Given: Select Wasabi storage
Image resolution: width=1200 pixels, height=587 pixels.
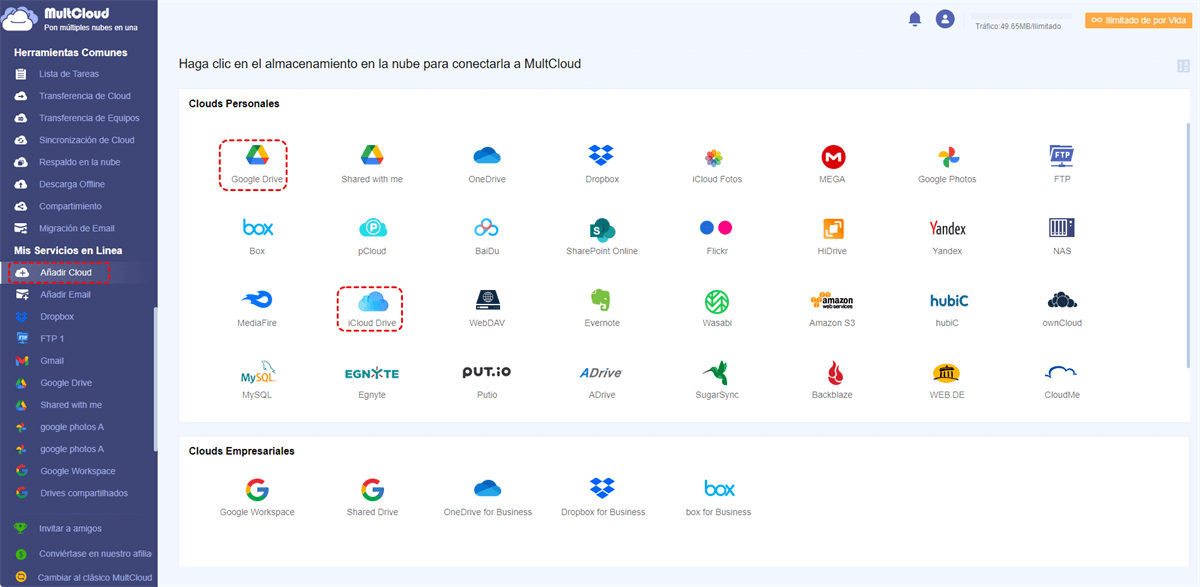Looking at the screenshot, I should point(717,309).
